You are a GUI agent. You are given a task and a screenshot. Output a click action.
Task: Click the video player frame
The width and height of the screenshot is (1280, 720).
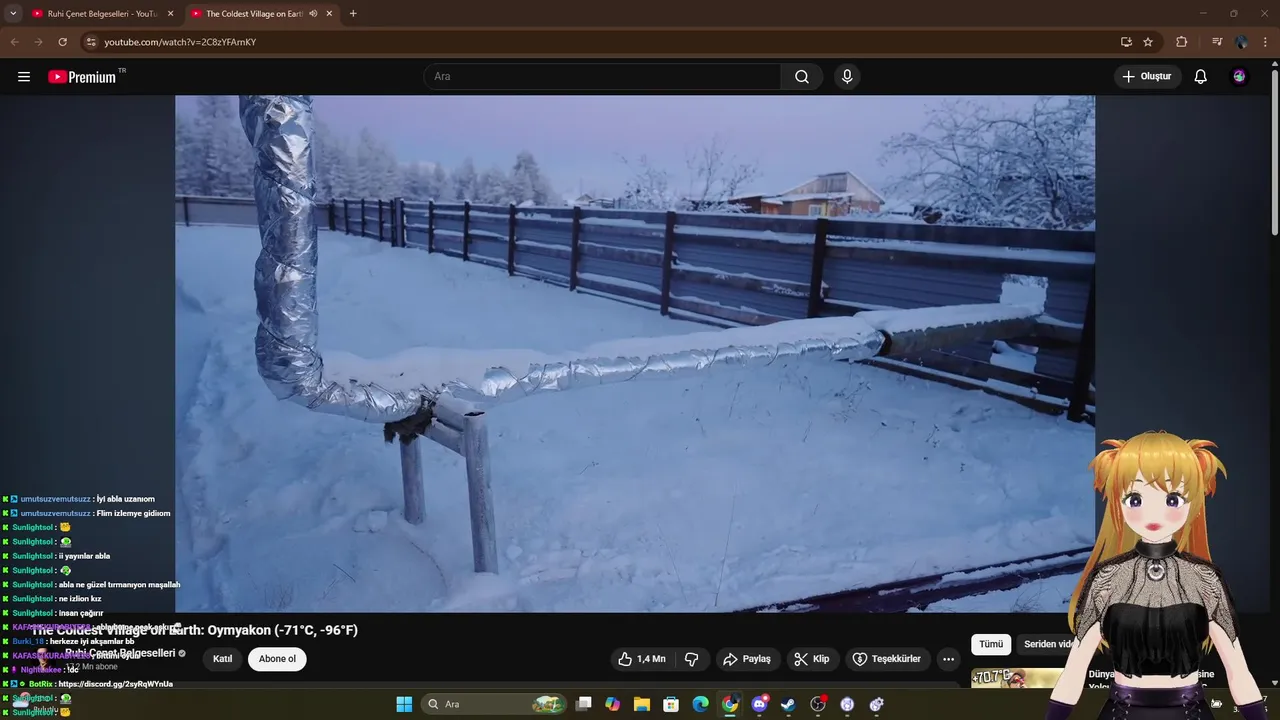point(635,353)
